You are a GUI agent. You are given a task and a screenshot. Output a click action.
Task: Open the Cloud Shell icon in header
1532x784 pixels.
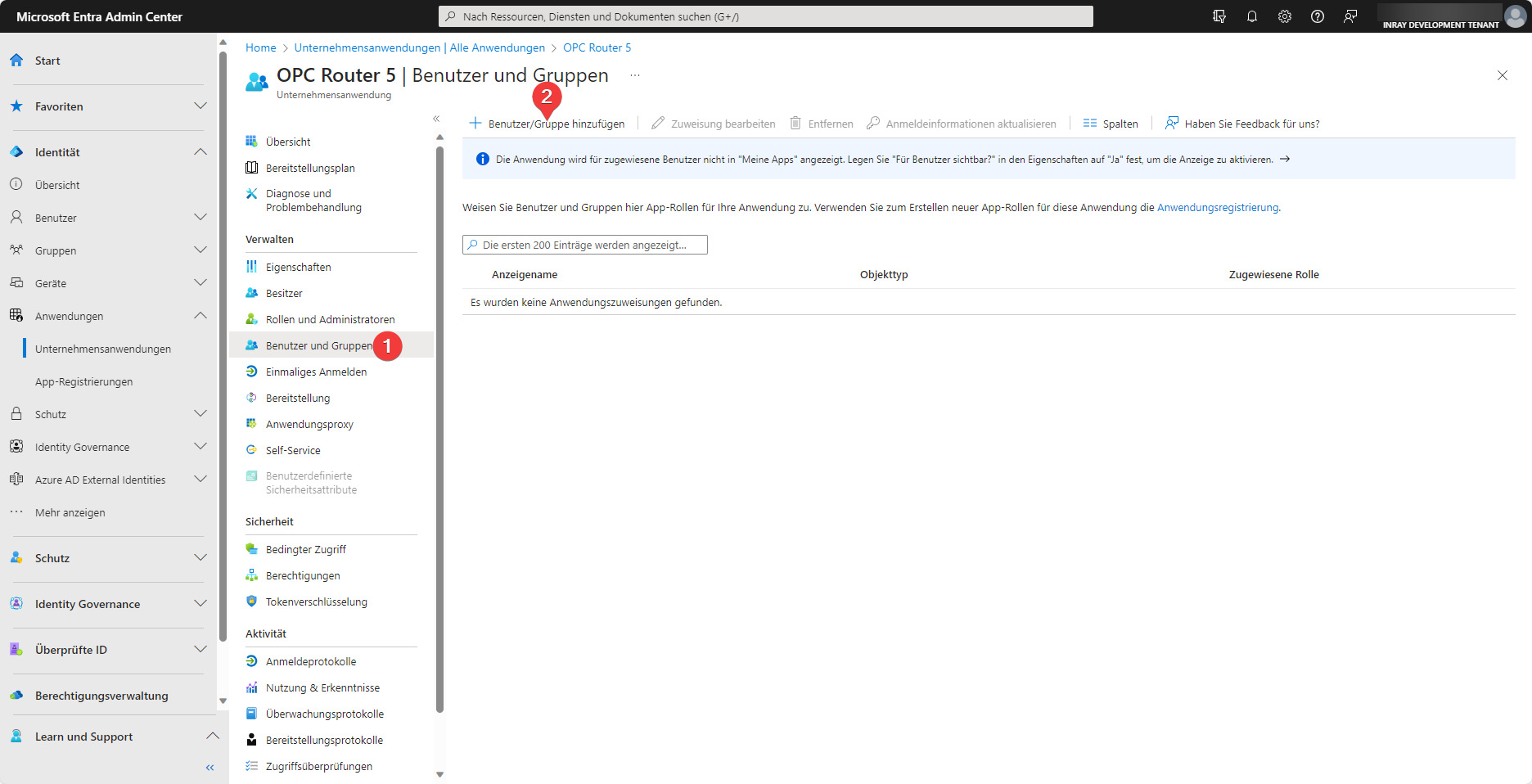tap(1219, 16)
